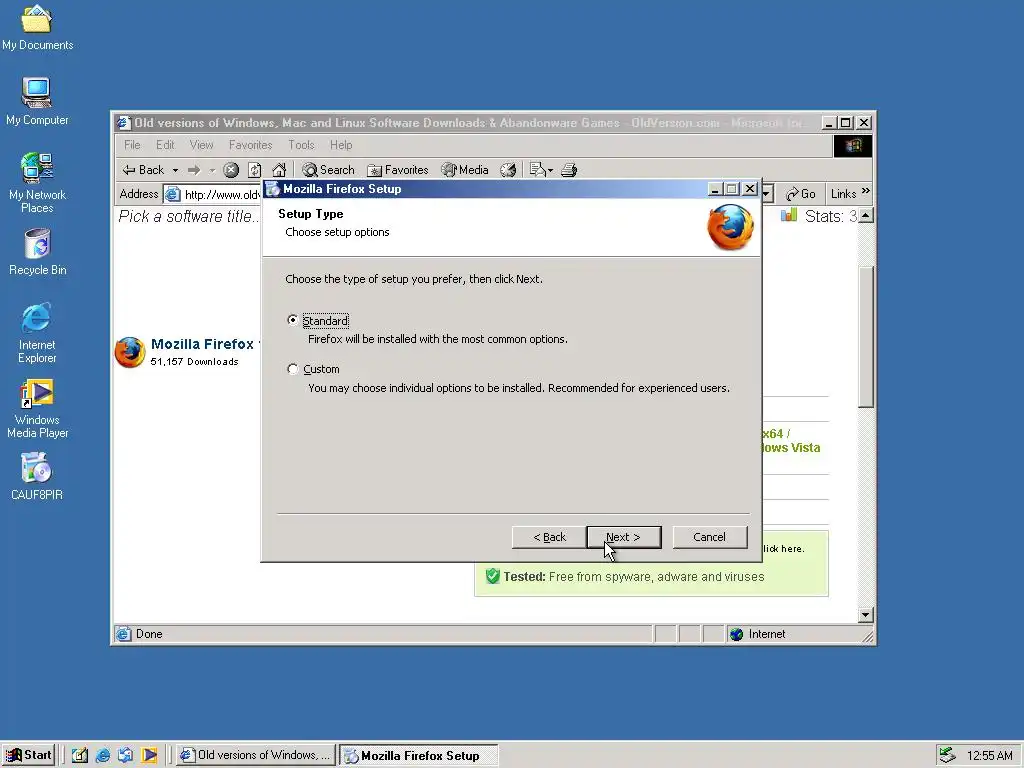Open the File menu in Internet Explorer
Viewport: 1024px width, 768px height.
132,145
